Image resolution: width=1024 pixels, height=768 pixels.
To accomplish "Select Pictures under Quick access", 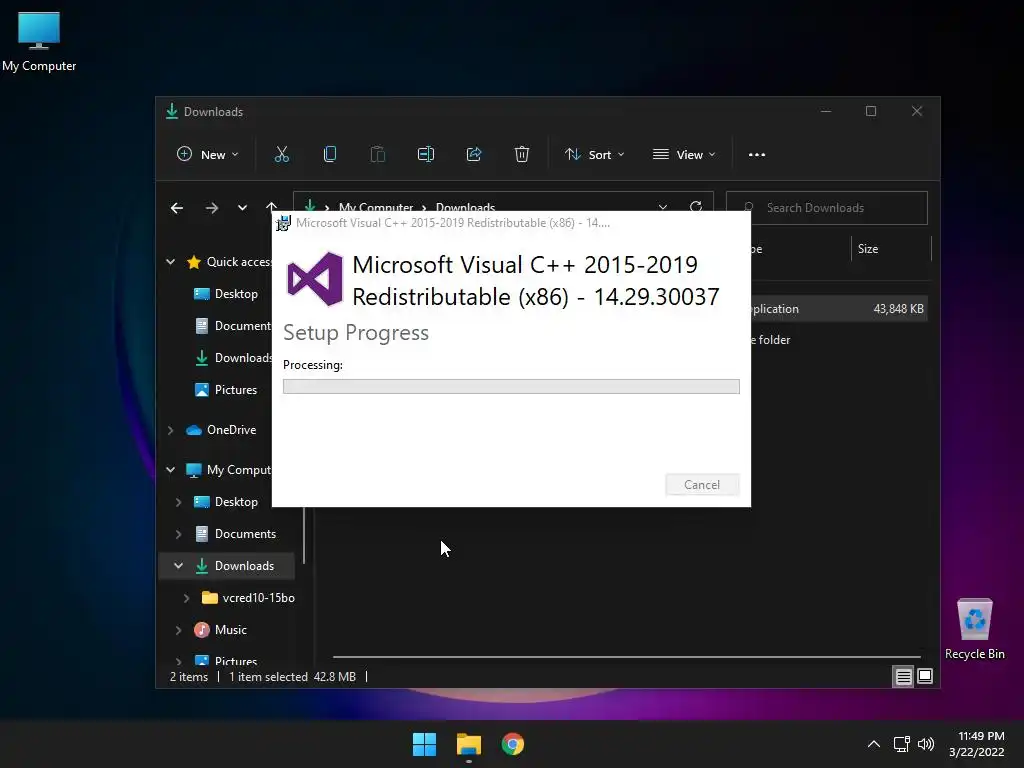I will click(226, 390).
